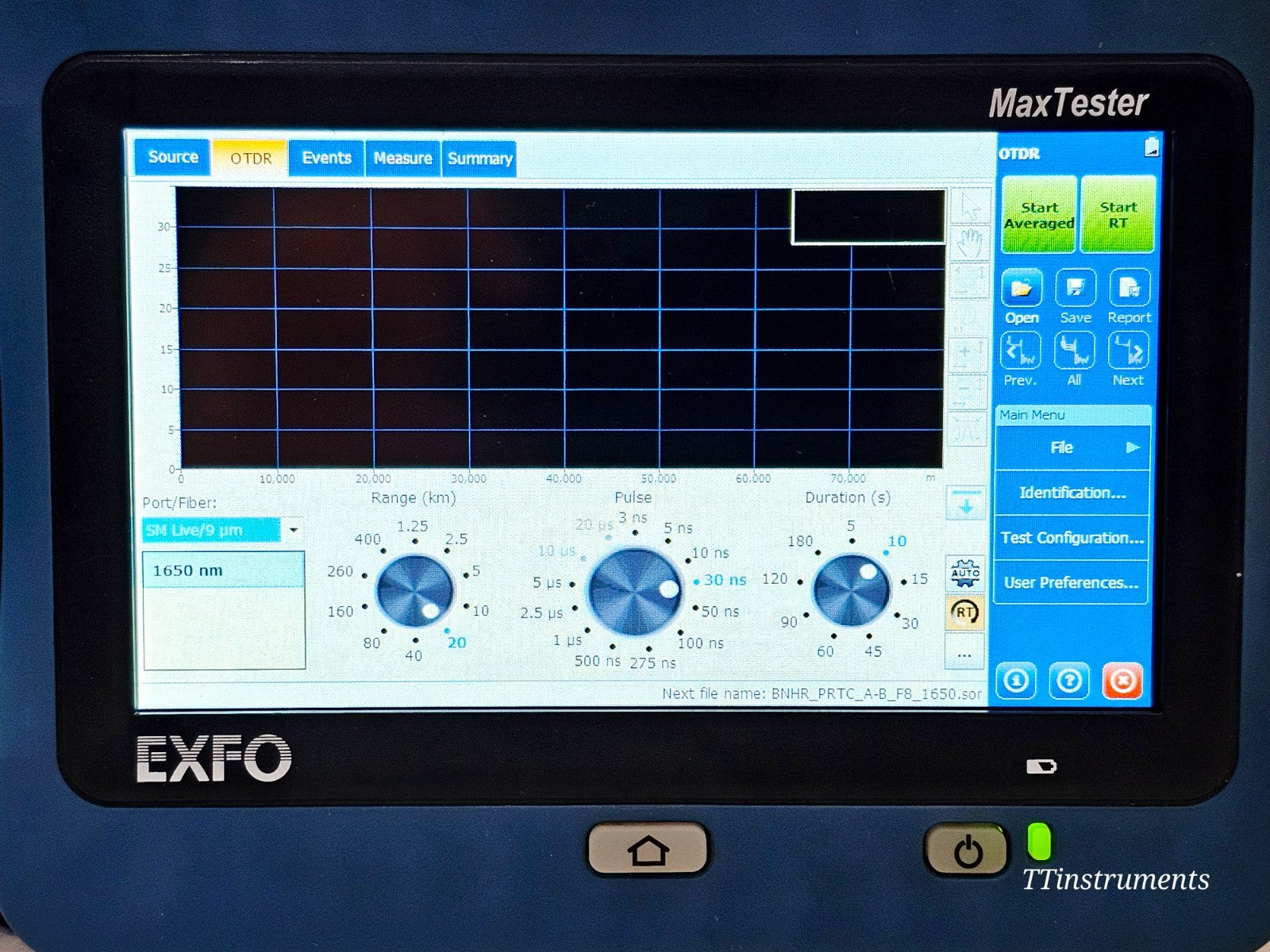Set Duration to 30 seconds
1270x952 pixels.
910,624
